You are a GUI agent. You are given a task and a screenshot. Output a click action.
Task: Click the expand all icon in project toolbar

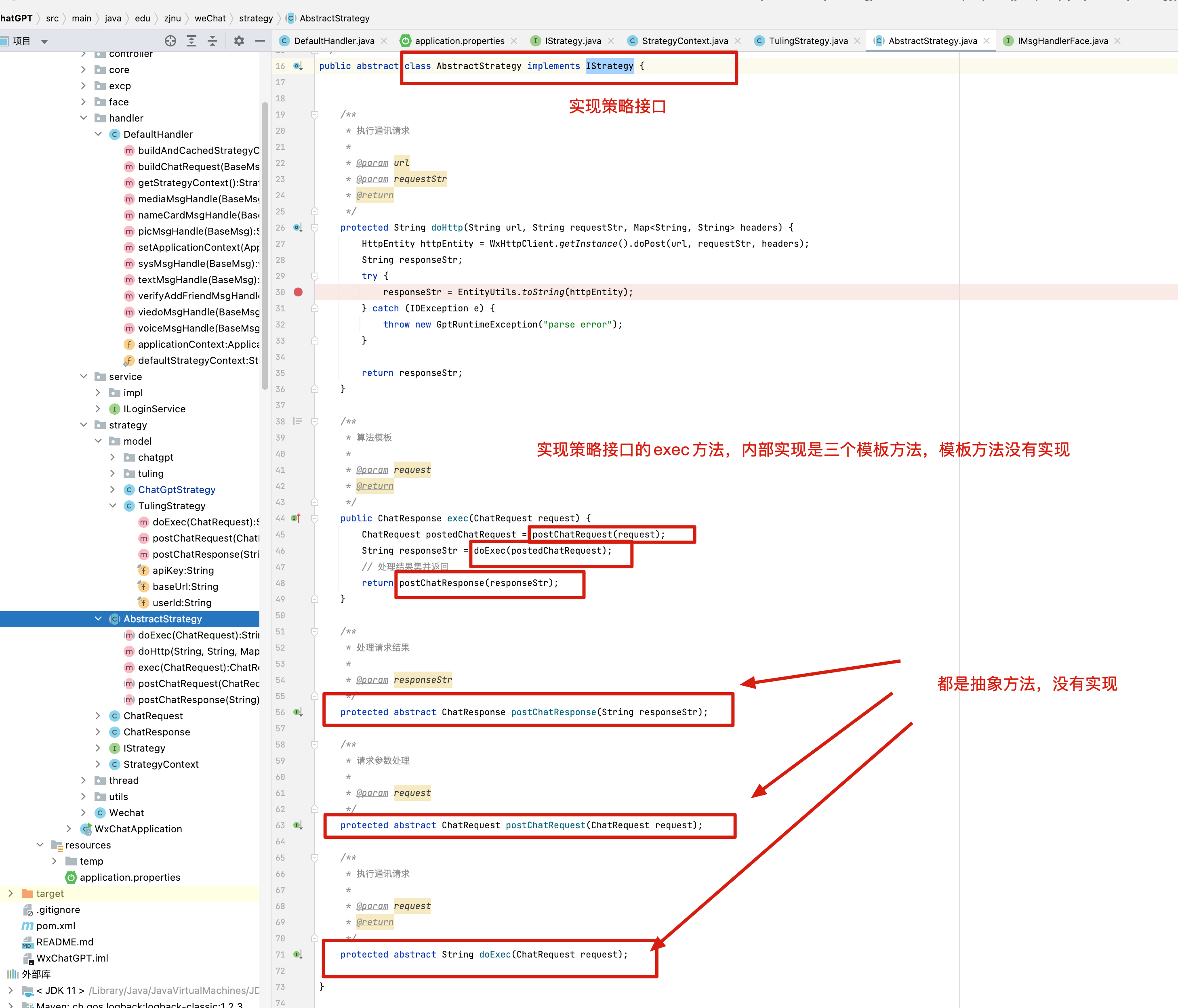click(191, 41)
